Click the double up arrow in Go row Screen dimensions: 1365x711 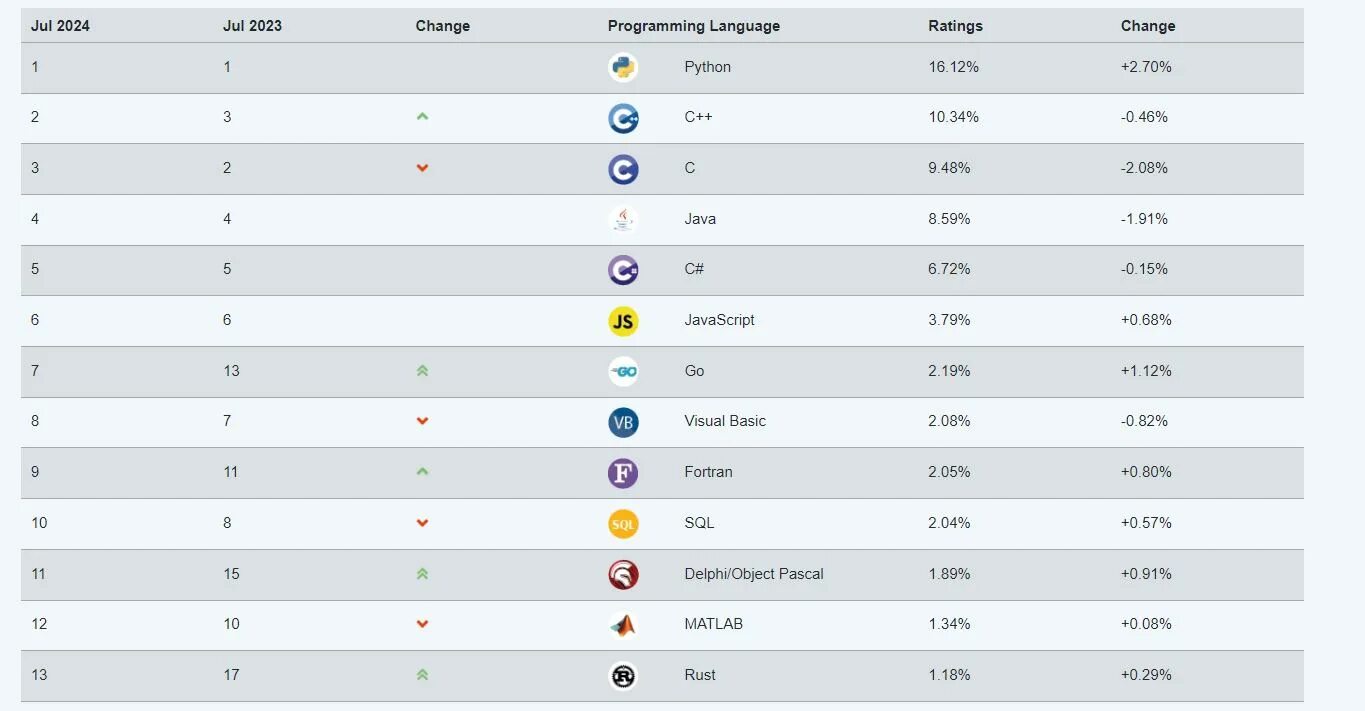pyautogui.click(x=422, y=371)
